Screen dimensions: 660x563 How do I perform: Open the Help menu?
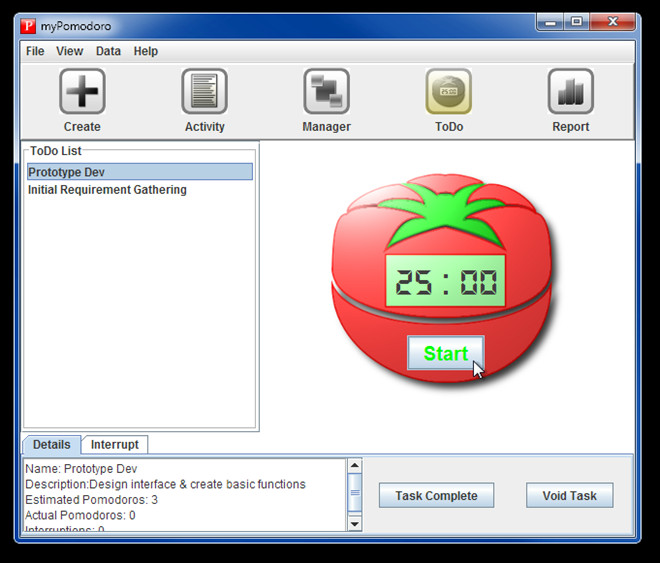[x=146, y=51]
